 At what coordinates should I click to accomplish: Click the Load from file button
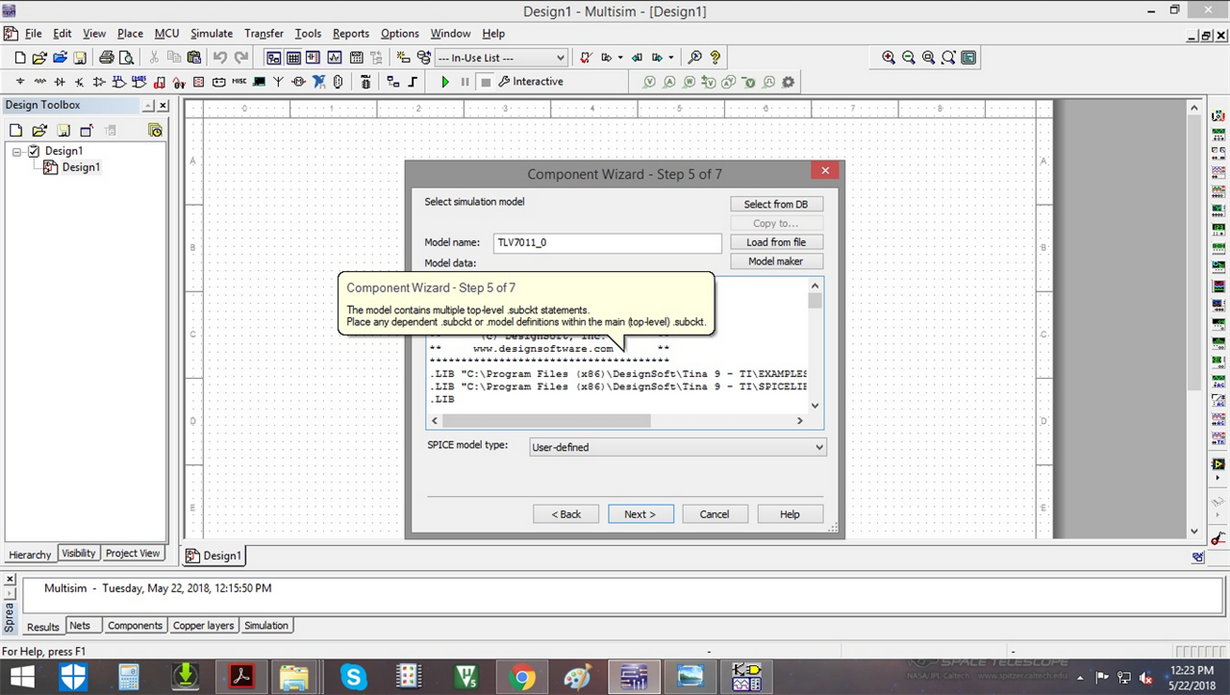[776, 242]
